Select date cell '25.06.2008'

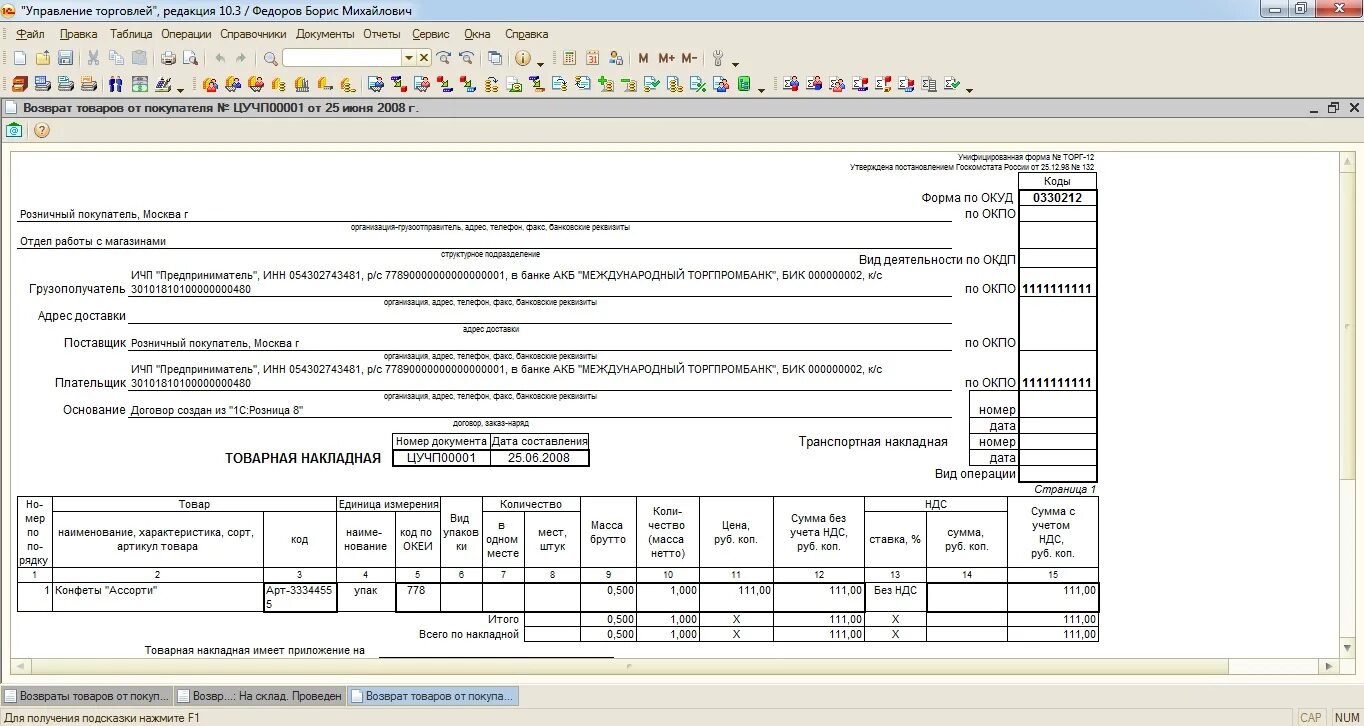click(x=539, y=457)
